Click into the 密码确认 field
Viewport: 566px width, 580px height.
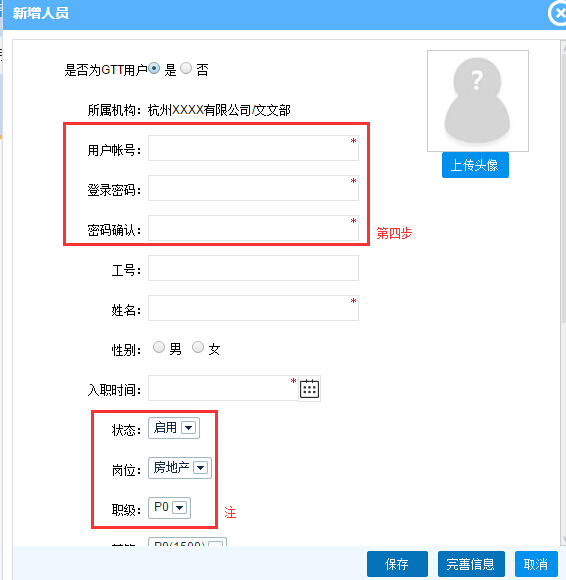(x=253, y=228)
